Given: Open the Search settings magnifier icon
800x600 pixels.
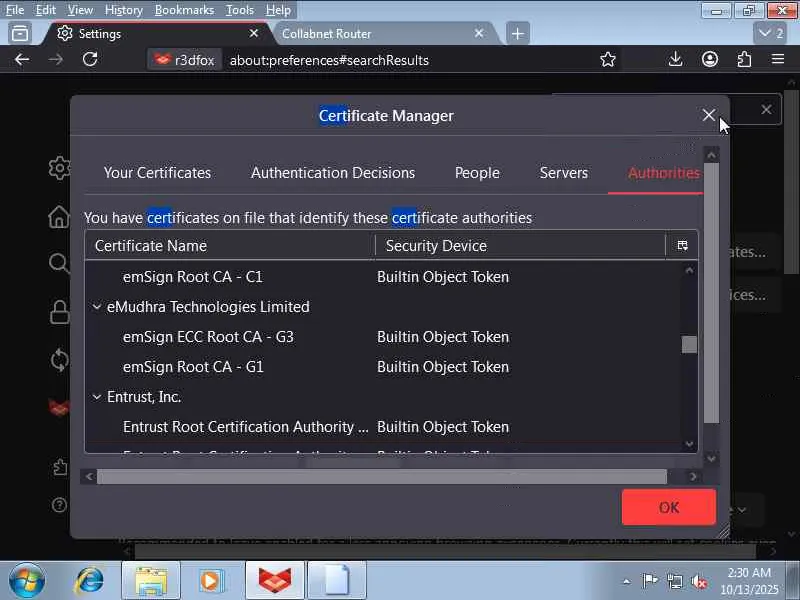Looking at the screenshot, I should pos(59,263).
